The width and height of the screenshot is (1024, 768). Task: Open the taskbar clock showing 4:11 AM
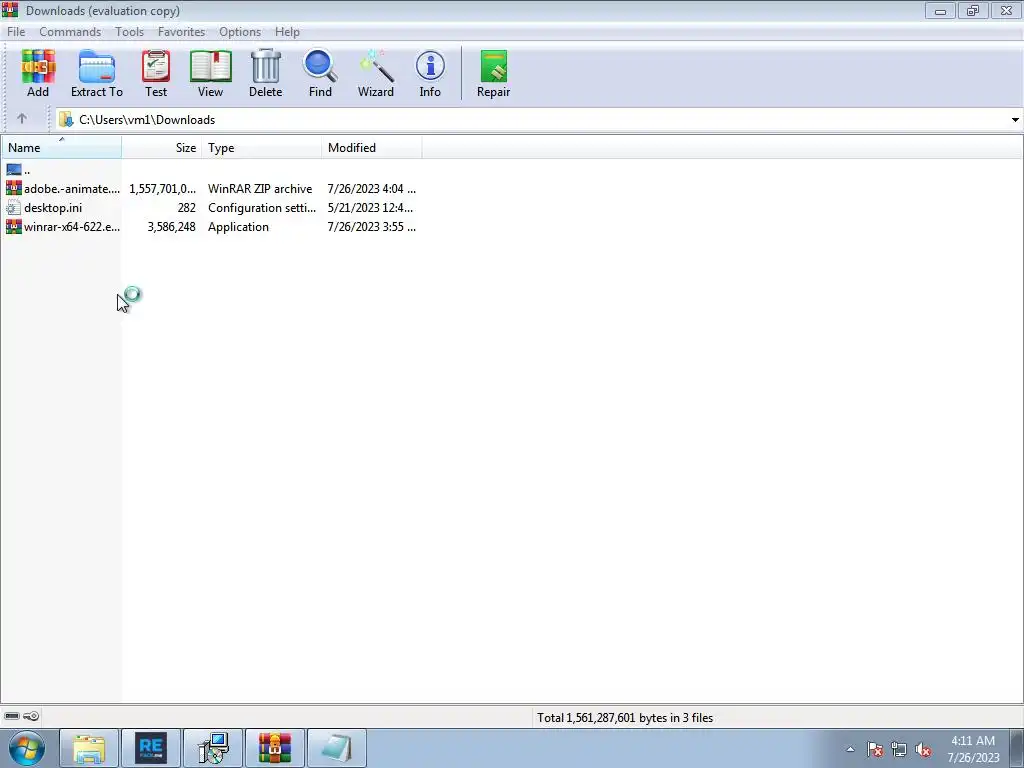tap(973, 749)
